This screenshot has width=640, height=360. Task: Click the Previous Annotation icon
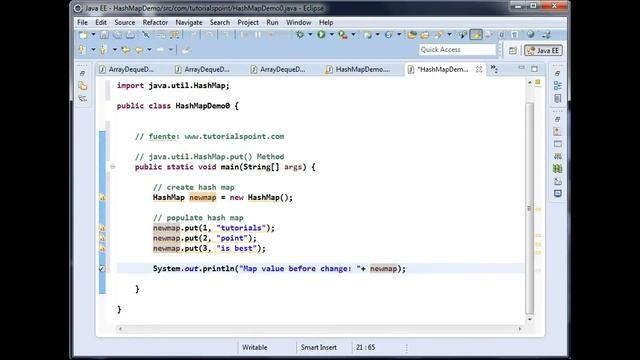click(x=104, y=50)
